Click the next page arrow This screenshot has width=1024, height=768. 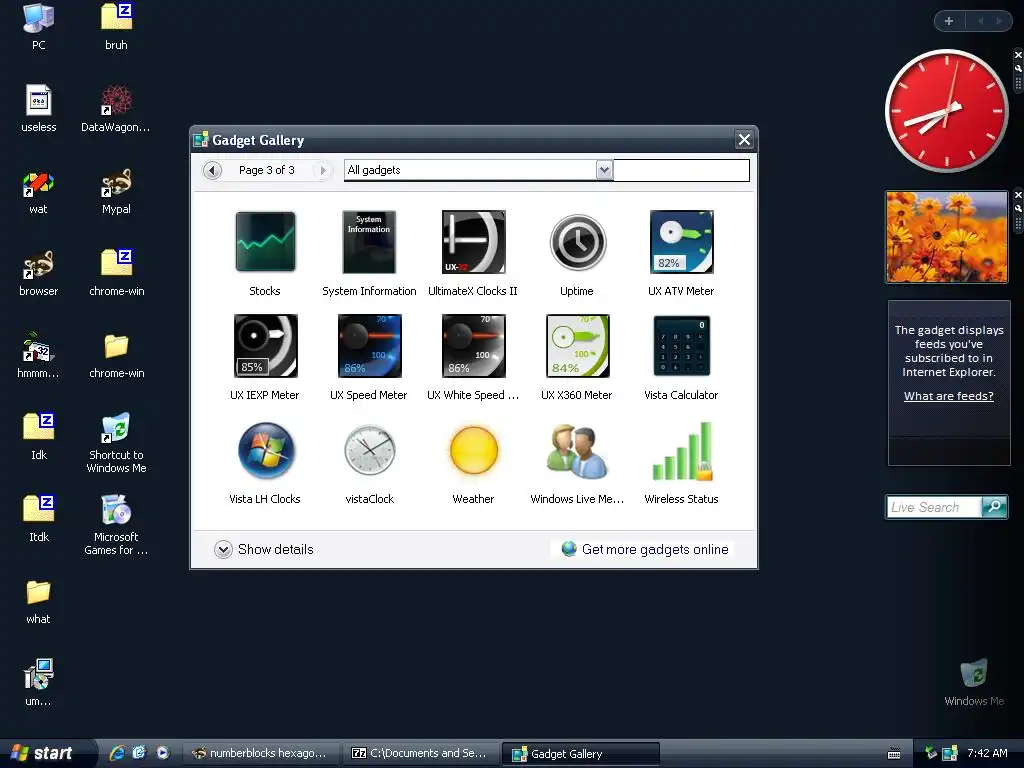coord(322,170)
